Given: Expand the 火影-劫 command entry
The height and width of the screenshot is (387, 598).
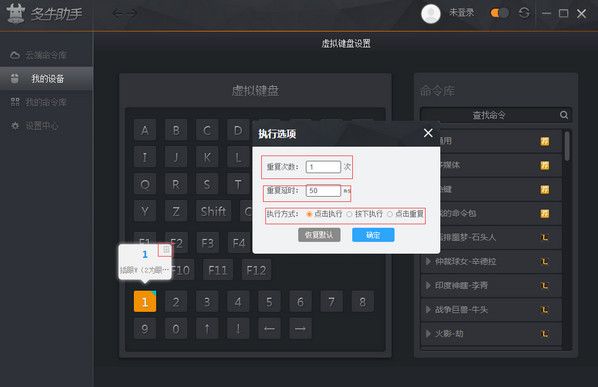Looking at the screenshot, I should (x=428, y=333).
